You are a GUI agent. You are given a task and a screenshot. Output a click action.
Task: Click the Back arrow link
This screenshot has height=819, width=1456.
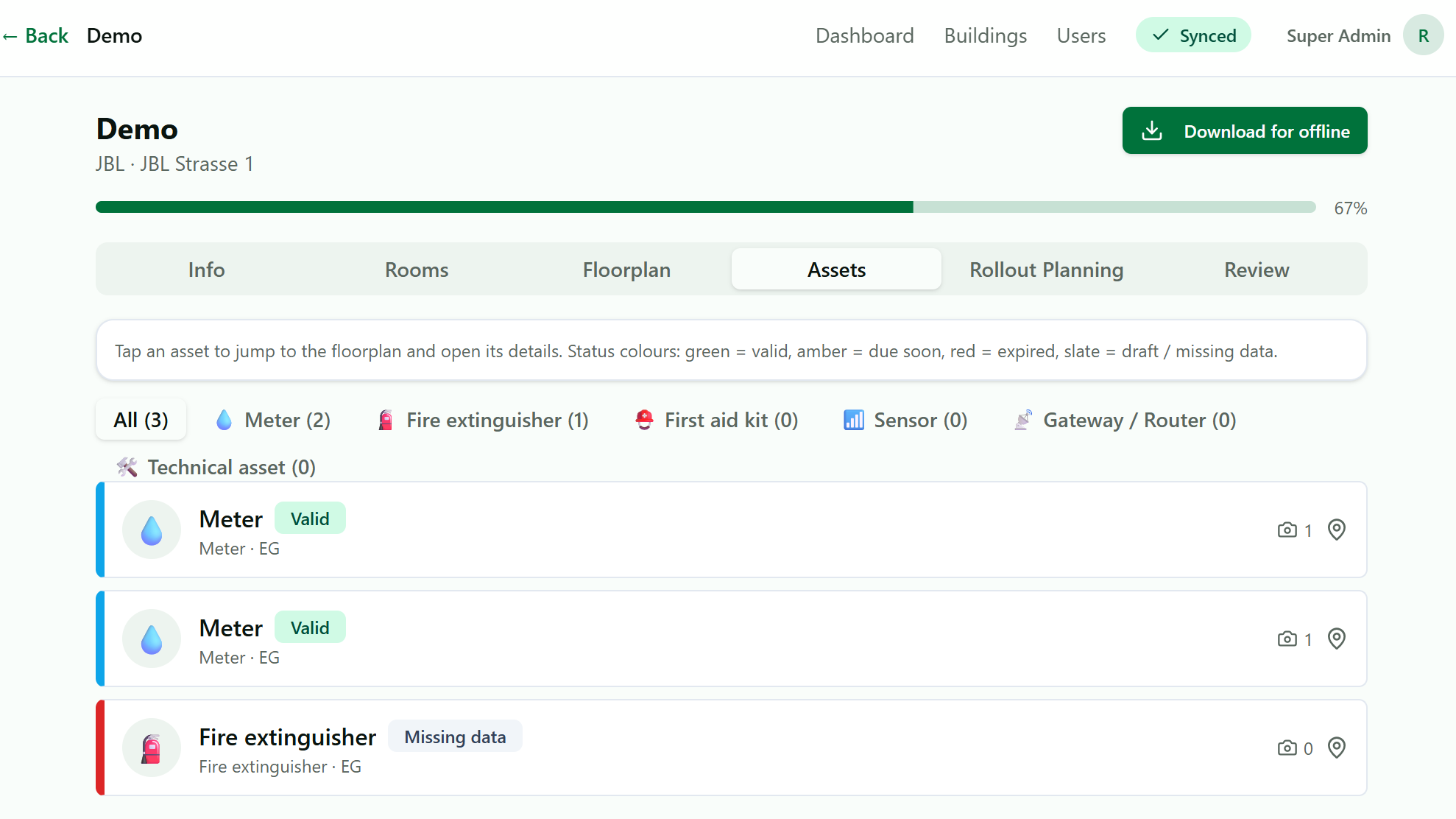35,35
